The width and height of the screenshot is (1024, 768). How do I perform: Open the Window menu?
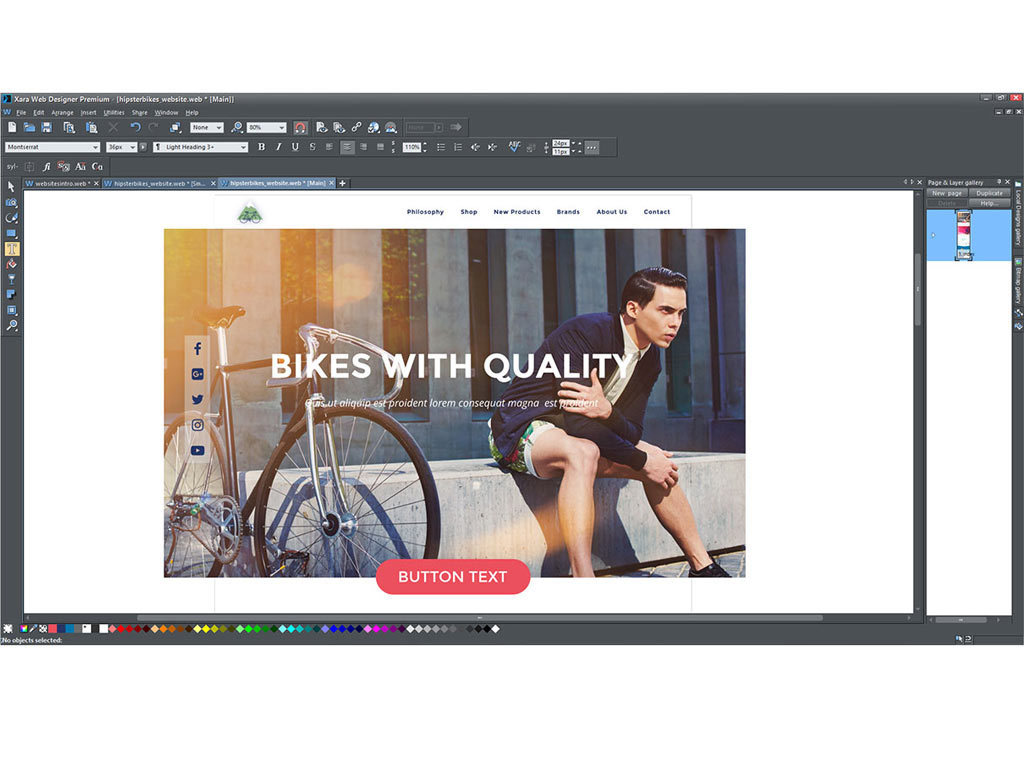[166, 113]
